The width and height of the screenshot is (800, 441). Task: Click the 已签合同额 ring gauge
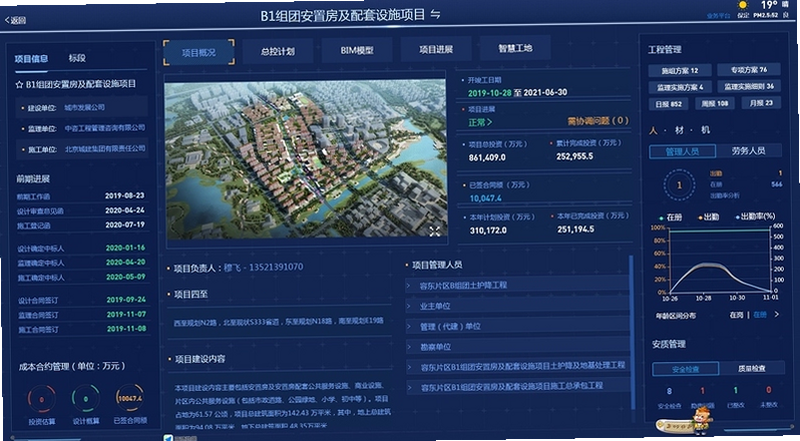[x=130, y=398]
